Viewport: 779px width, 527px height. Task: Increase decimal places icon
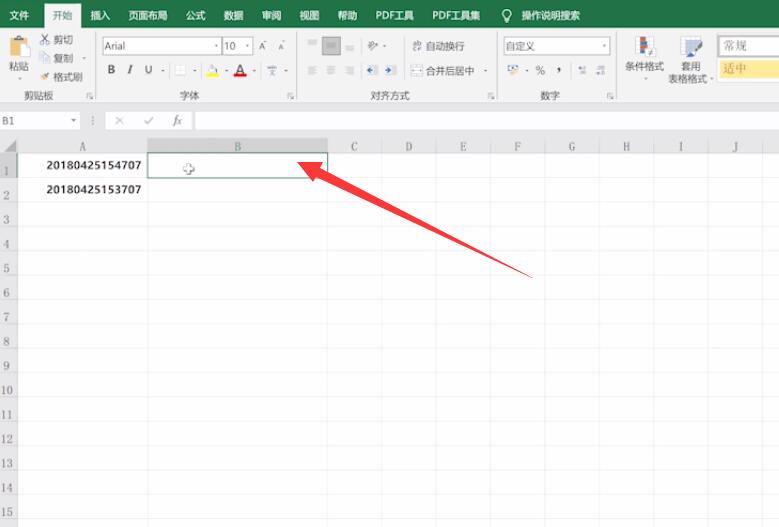[582, 71]
